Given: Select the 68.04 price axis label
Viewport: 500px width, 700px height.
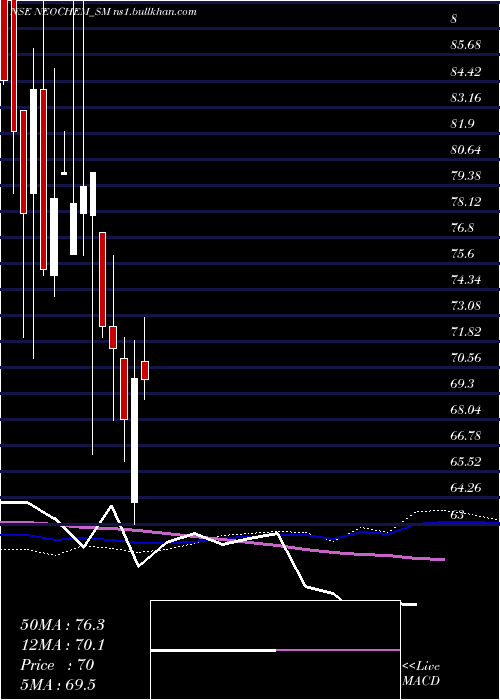Looking at the screenshot, I should click(x=466, y=409).
